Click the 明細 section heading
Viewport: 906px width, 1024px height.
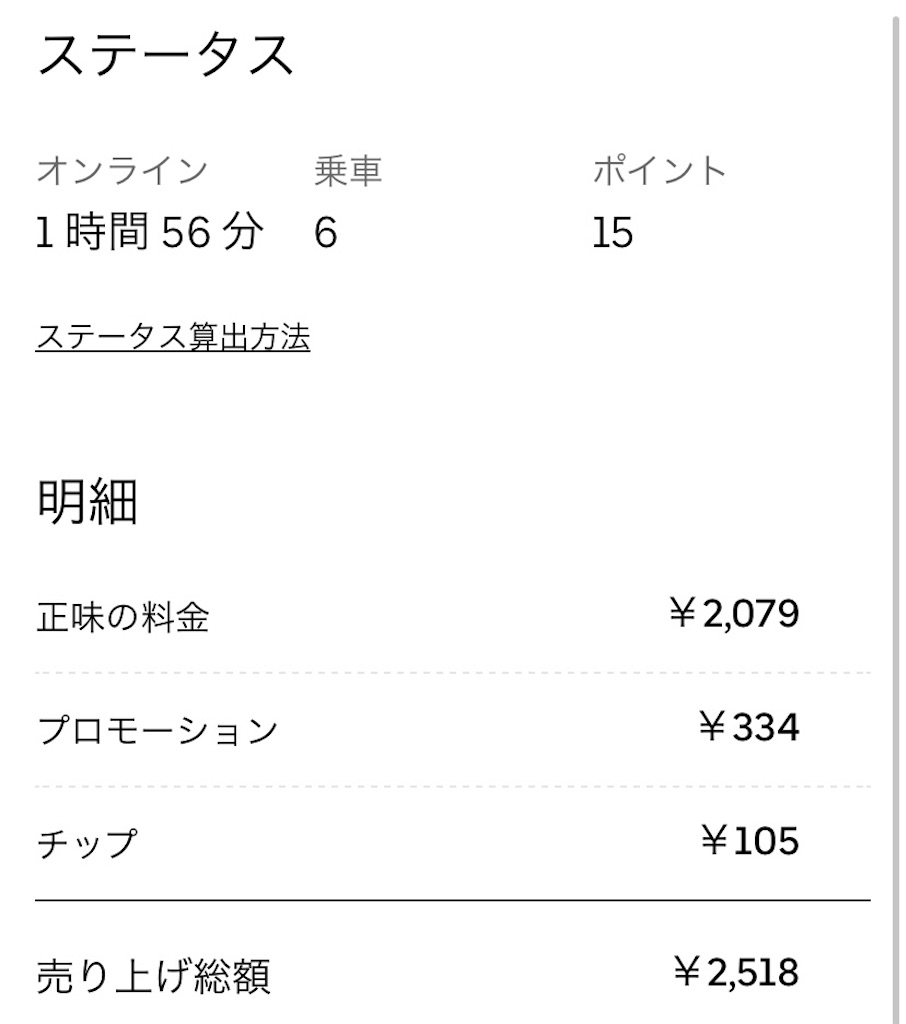87,502
